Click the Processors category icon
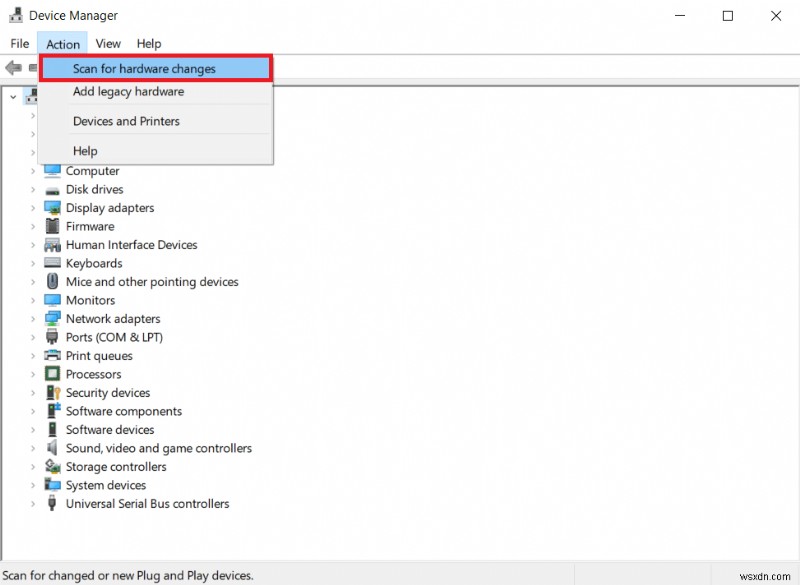 [53, 375]
